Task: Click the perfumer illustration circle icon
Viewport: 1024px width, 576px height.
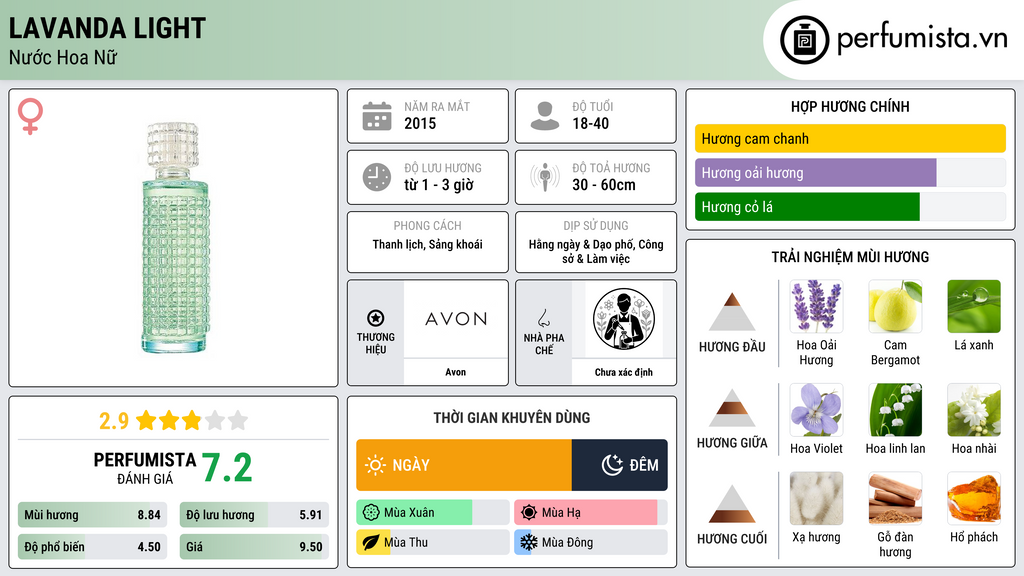Action: (x=624, y=319)
